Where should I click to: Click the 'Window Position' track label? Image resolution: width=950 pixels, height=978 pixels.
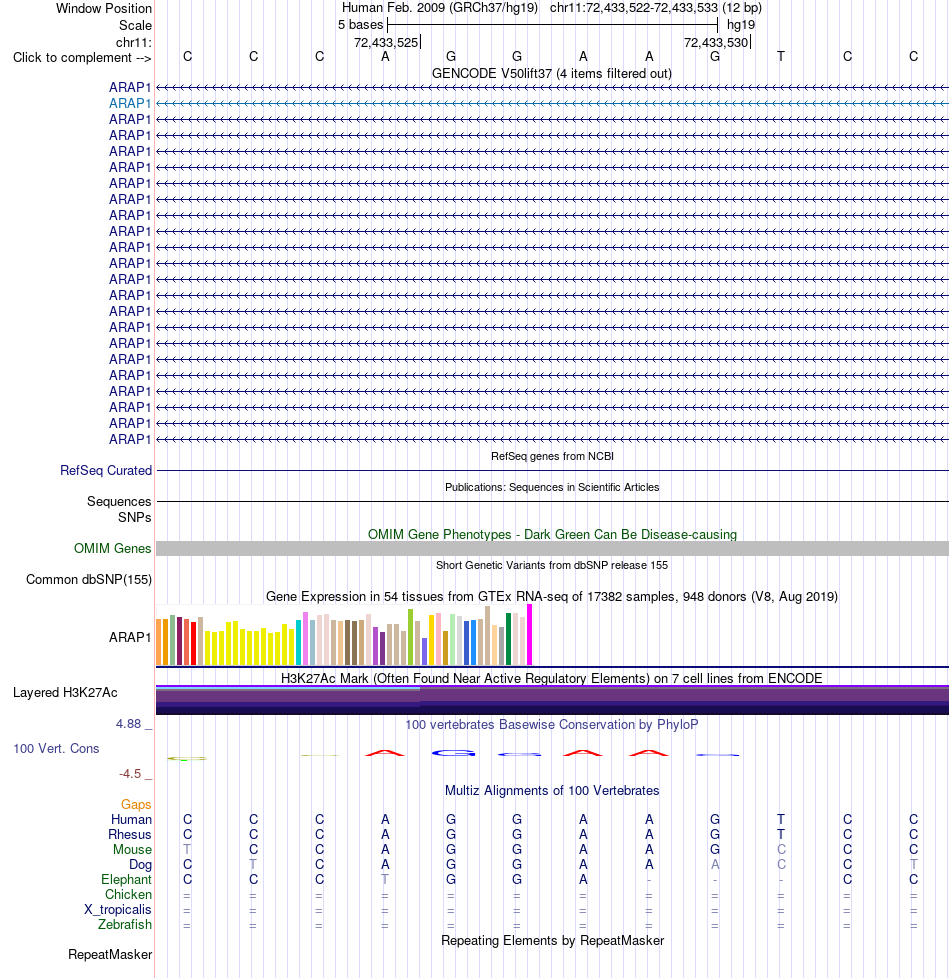pos(104,9)
